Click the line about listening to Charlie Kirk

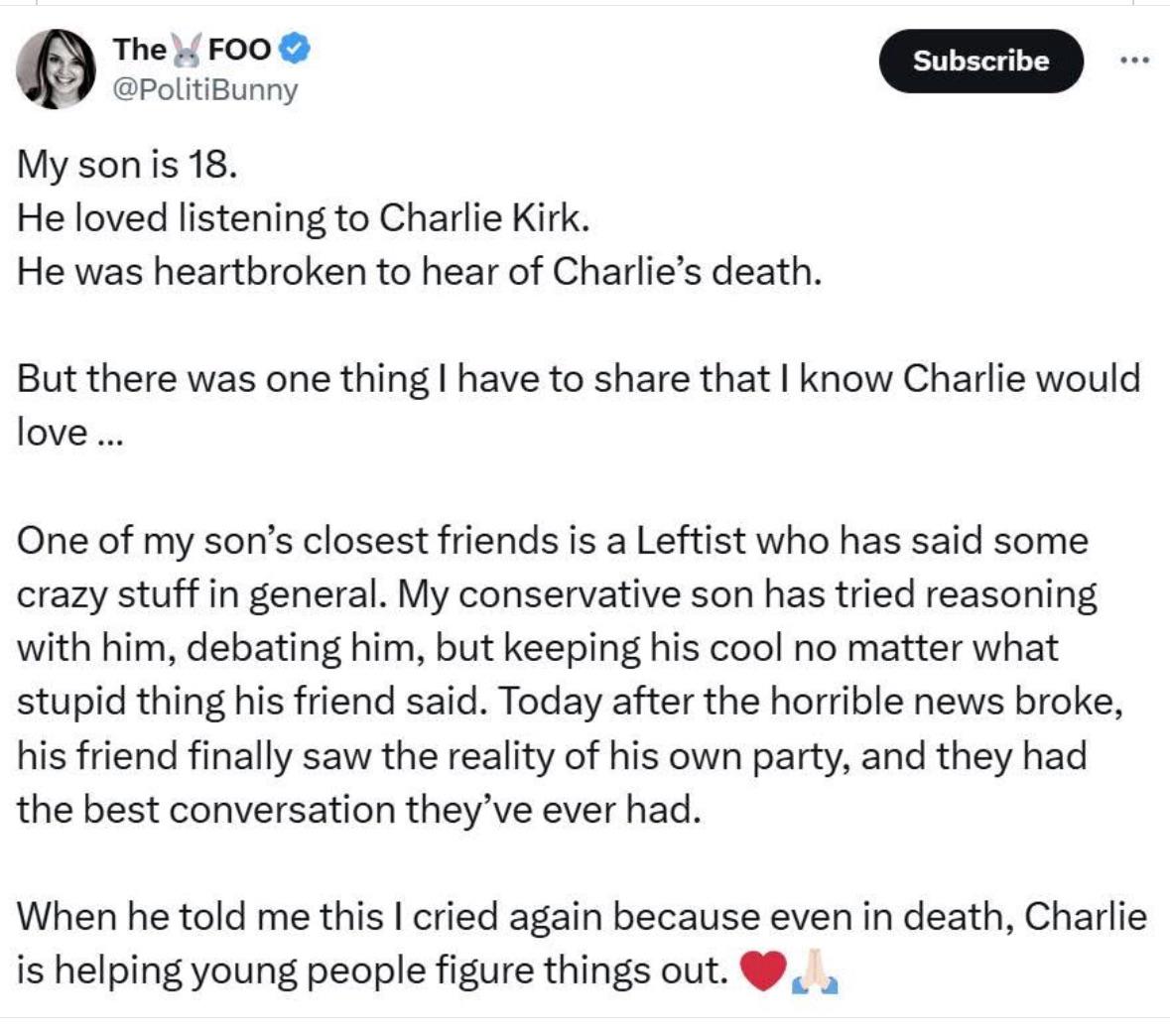click(x=304, y=218)
